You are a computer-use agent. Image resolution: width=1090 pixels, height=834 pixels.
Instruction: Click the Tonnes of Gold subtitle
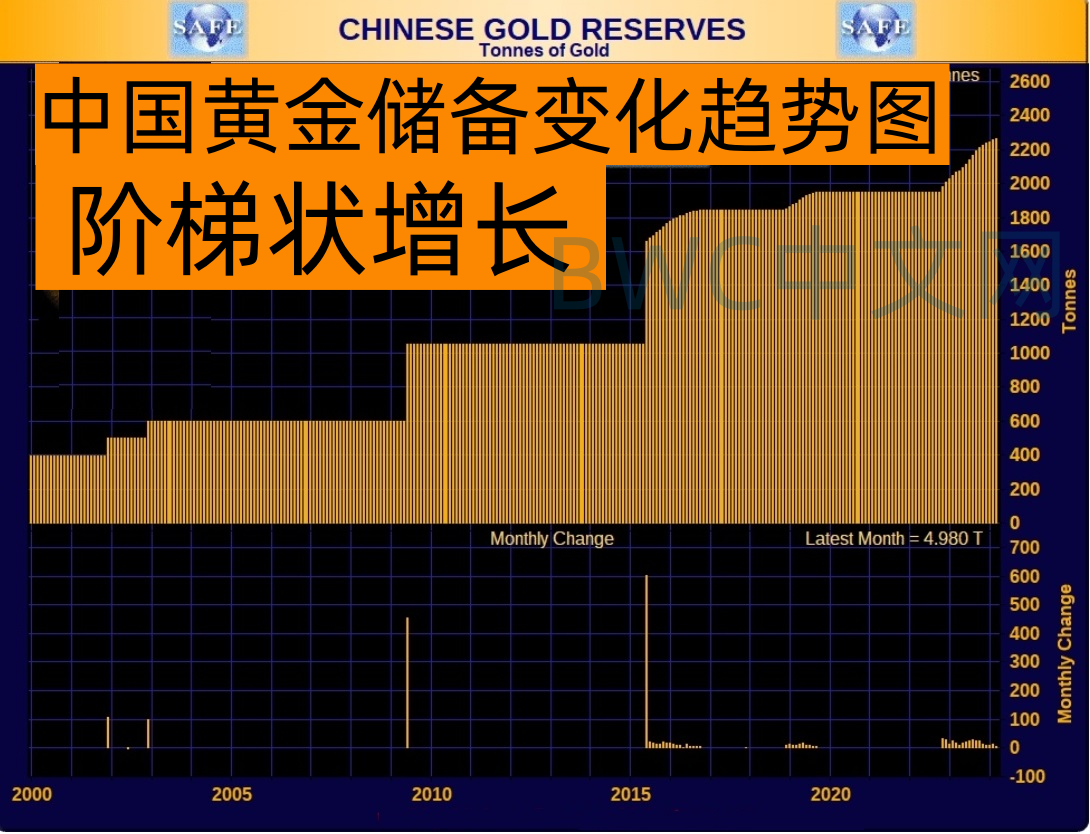tap(544, 50)
